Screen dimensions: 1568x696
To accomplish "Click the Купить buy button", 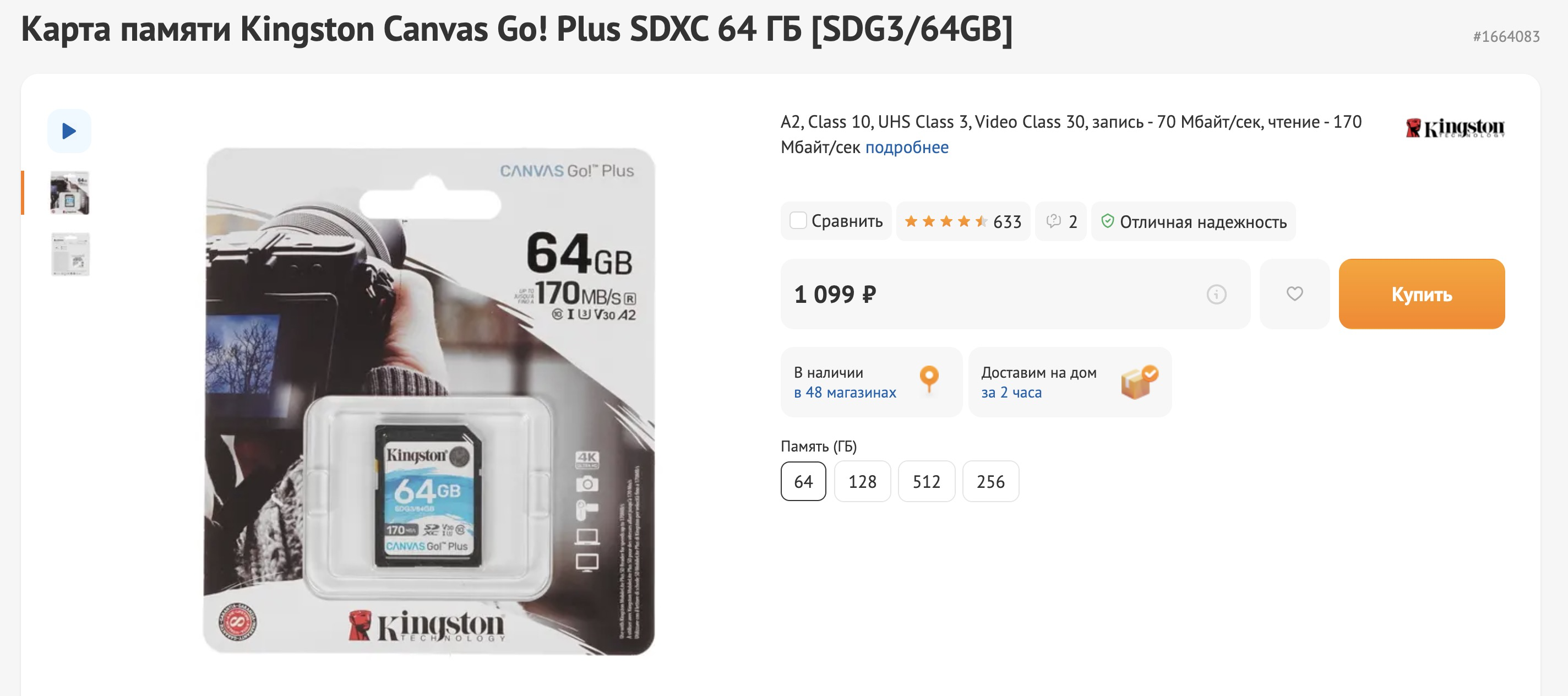I will point(1422,294).
